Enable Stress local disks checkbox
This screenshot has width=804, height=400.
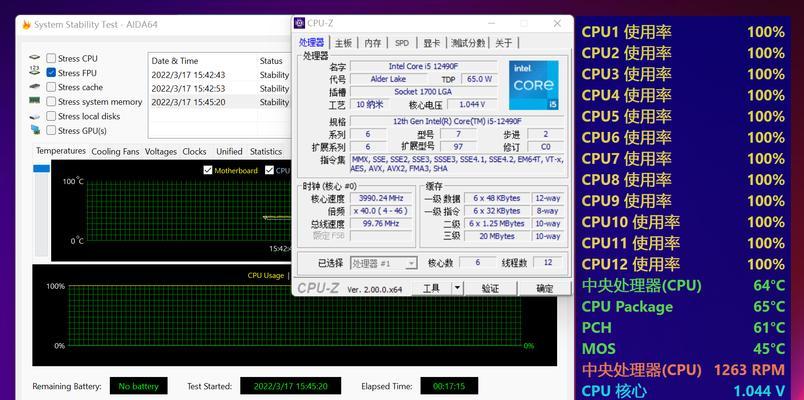(x=51, y=116)
